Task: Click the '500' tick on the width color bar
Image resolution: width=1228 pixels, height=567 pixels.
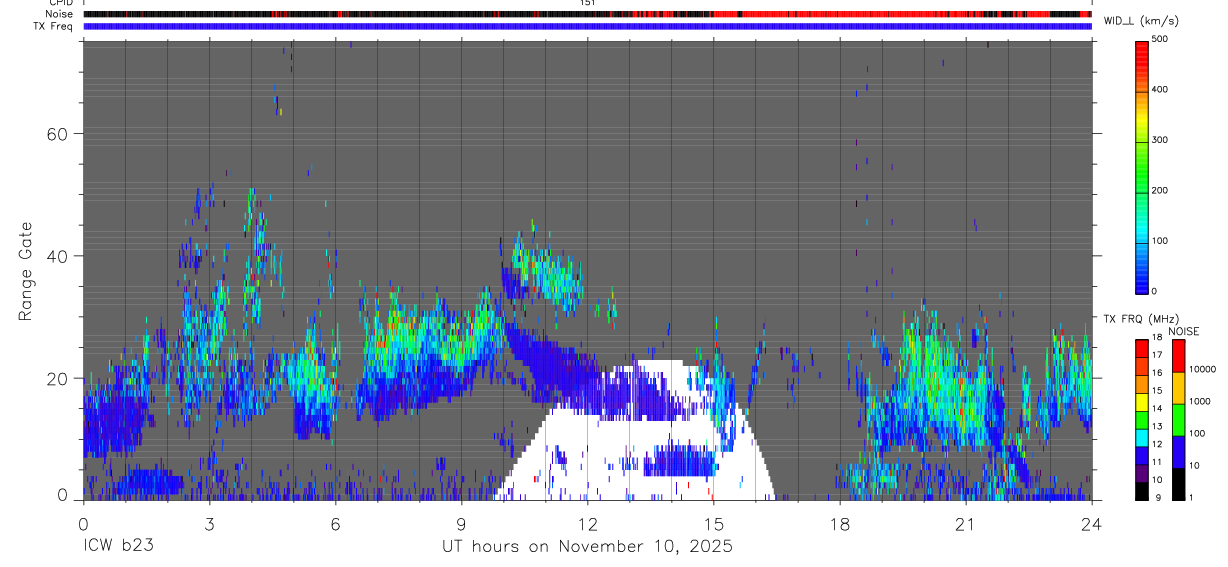Action: click(x=1161, y=39)
